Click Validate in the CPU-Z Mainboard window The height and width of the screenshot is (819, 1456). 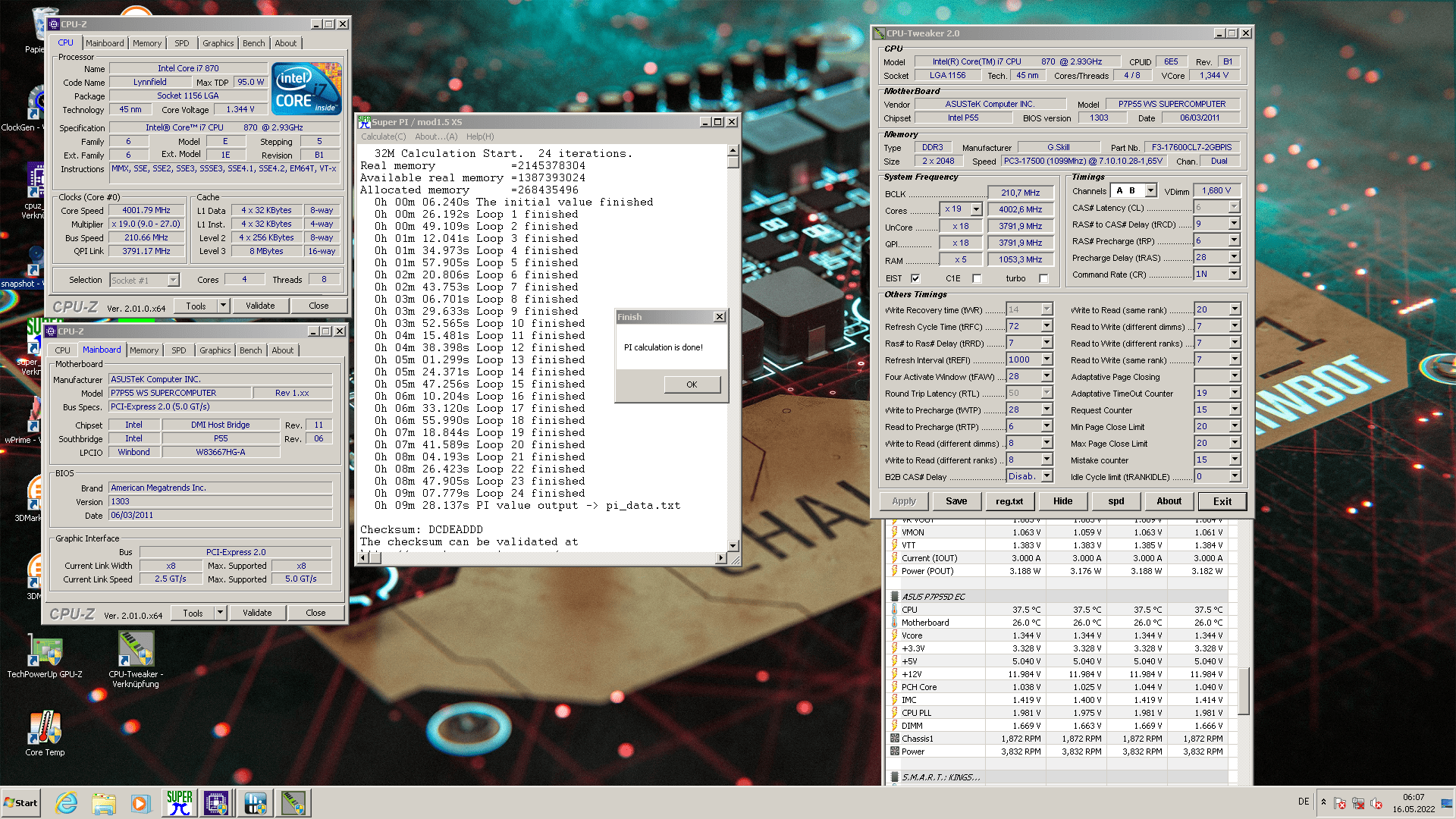pos(257,613)
